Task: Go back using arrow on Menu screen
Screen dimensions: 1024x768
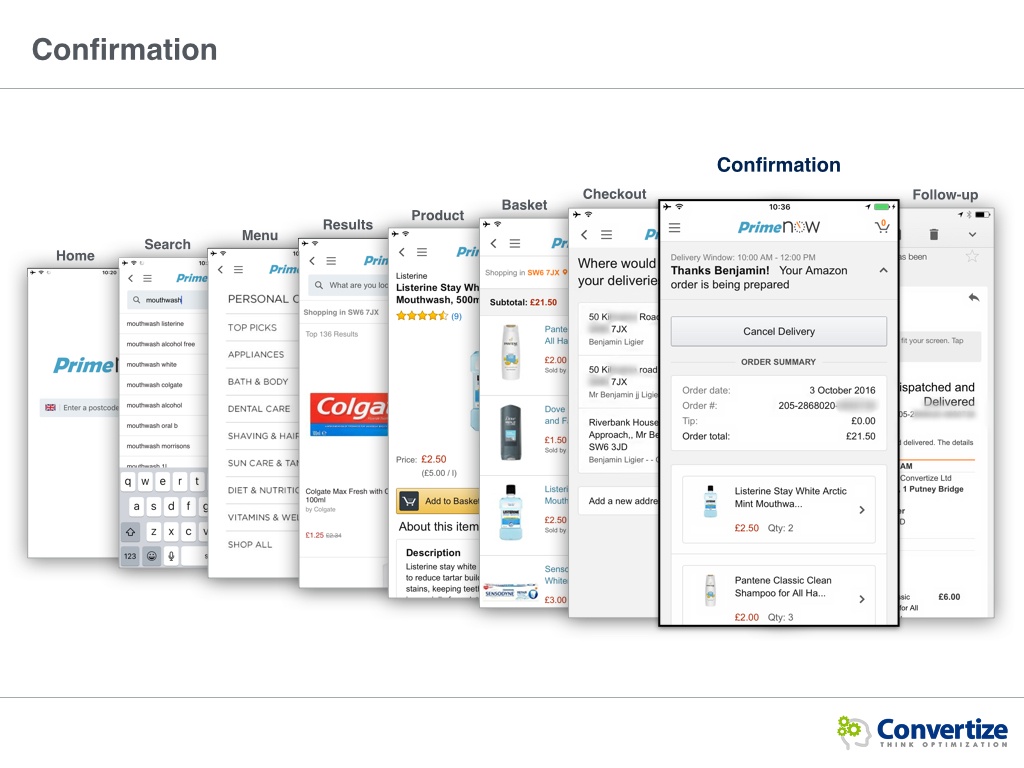Action: pyautogui.click(x=221, y=269)
